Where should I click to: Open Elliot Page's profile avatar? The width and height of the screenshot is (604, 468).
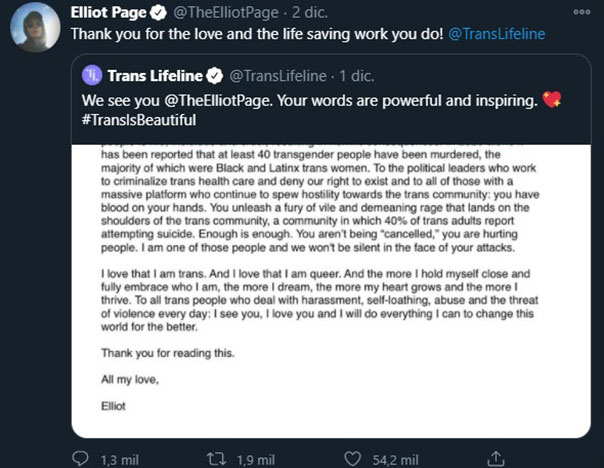click(x=35, y=27)
